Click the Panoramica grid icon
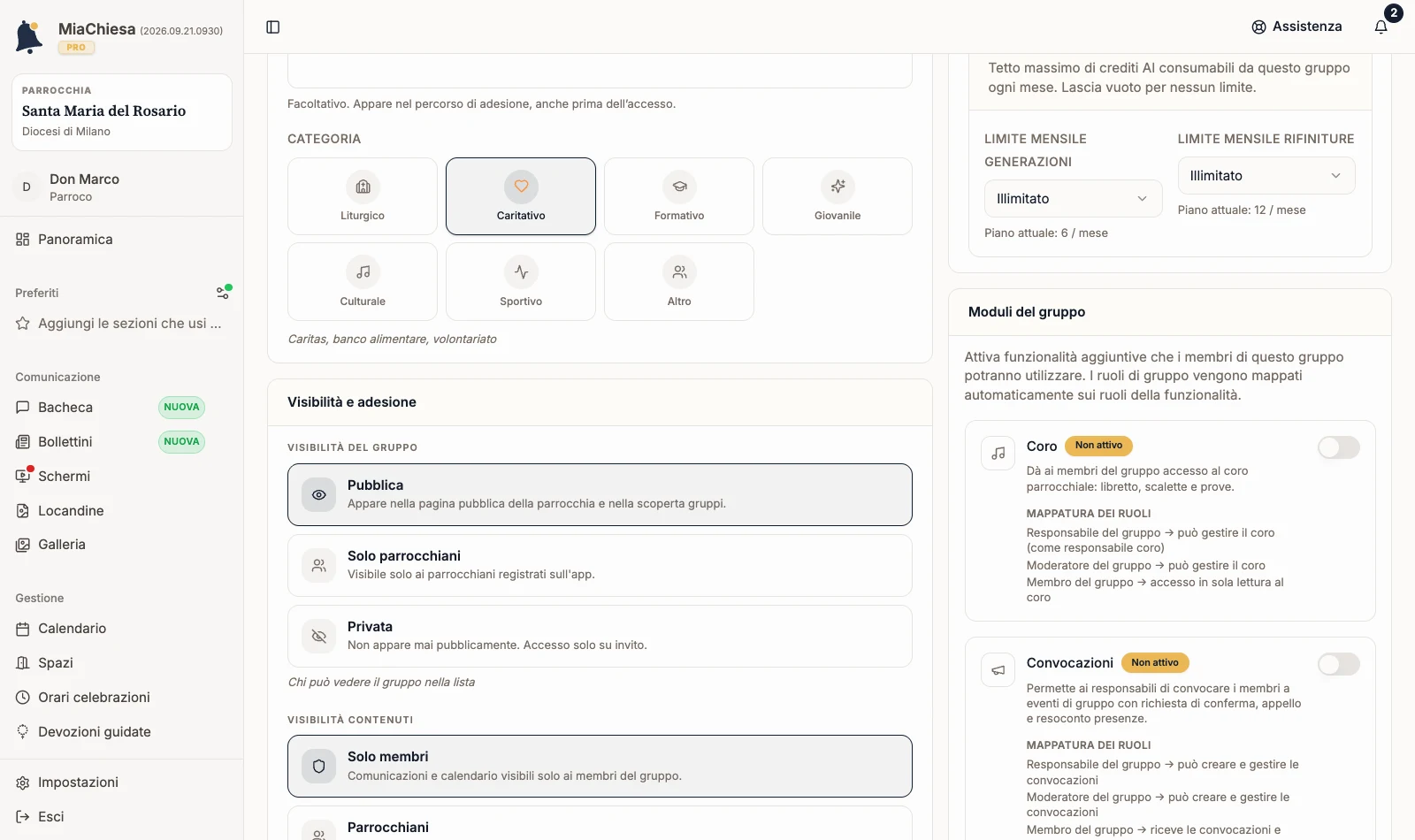This screenshot has height=840, width=1415. click(23, 240)
